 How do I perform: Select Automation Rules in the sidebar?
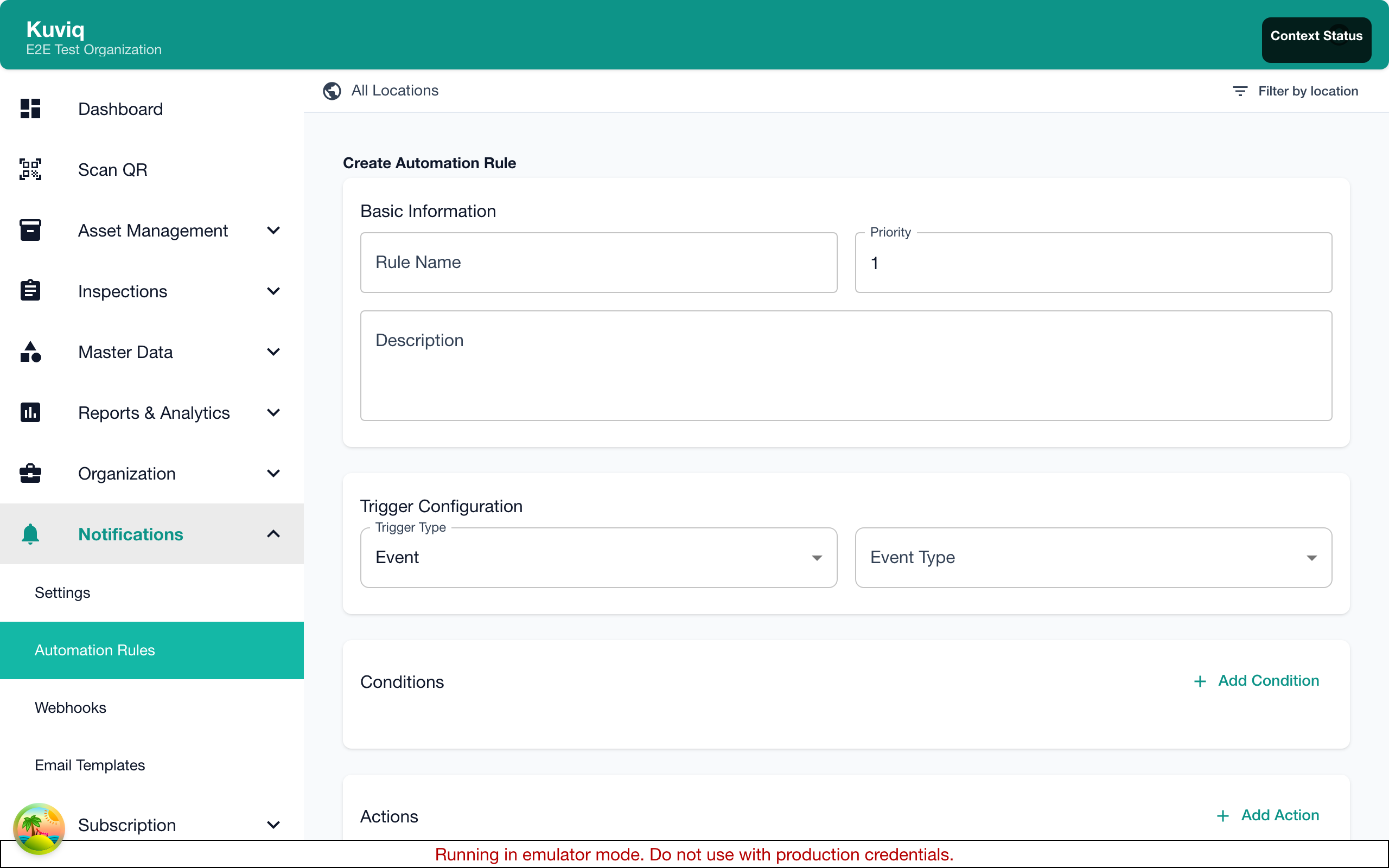[151, 650]
